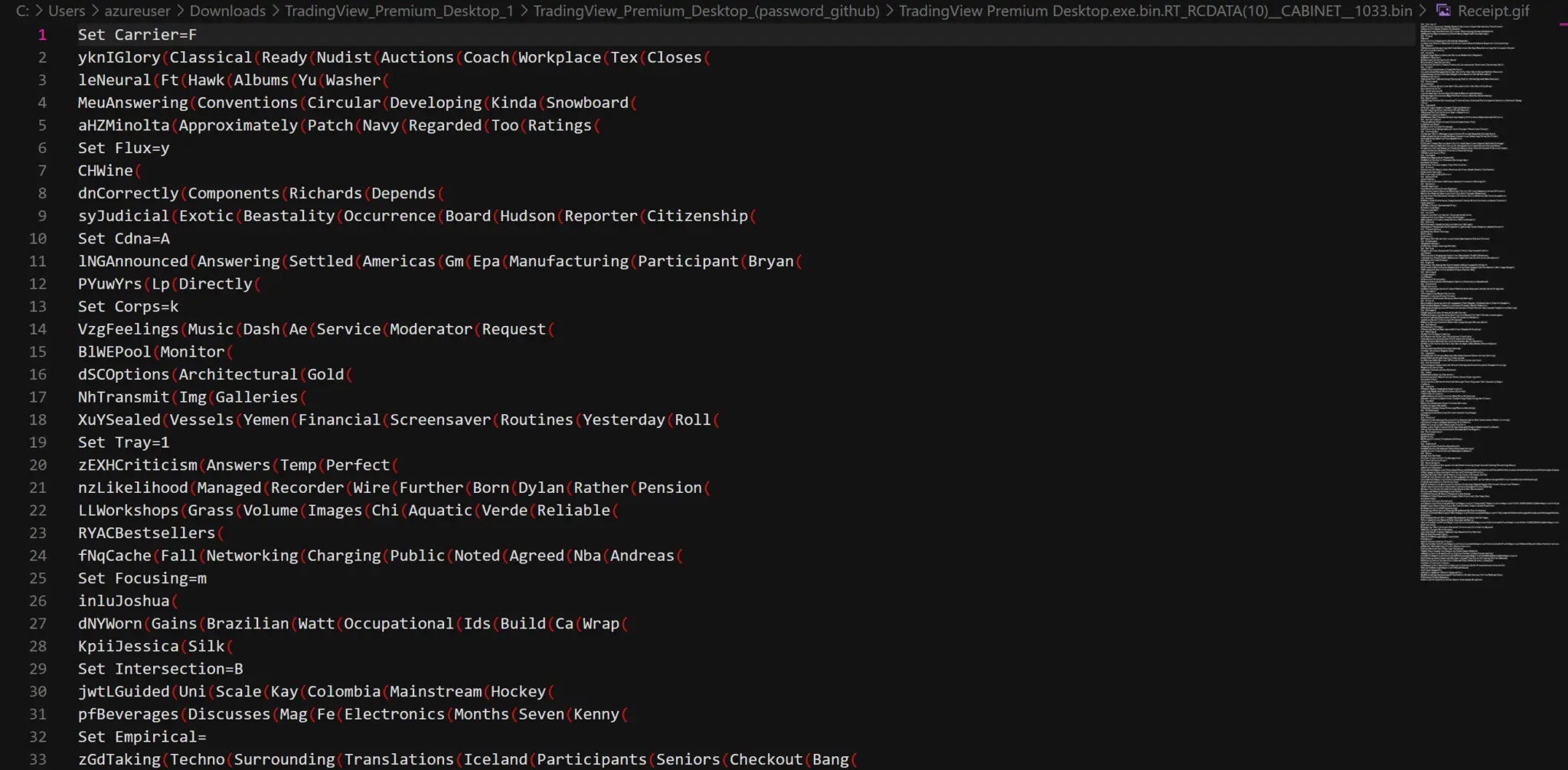Place cursor in 'Set Focusing=m' text
1568x770 pixels.
pos(142,579)
